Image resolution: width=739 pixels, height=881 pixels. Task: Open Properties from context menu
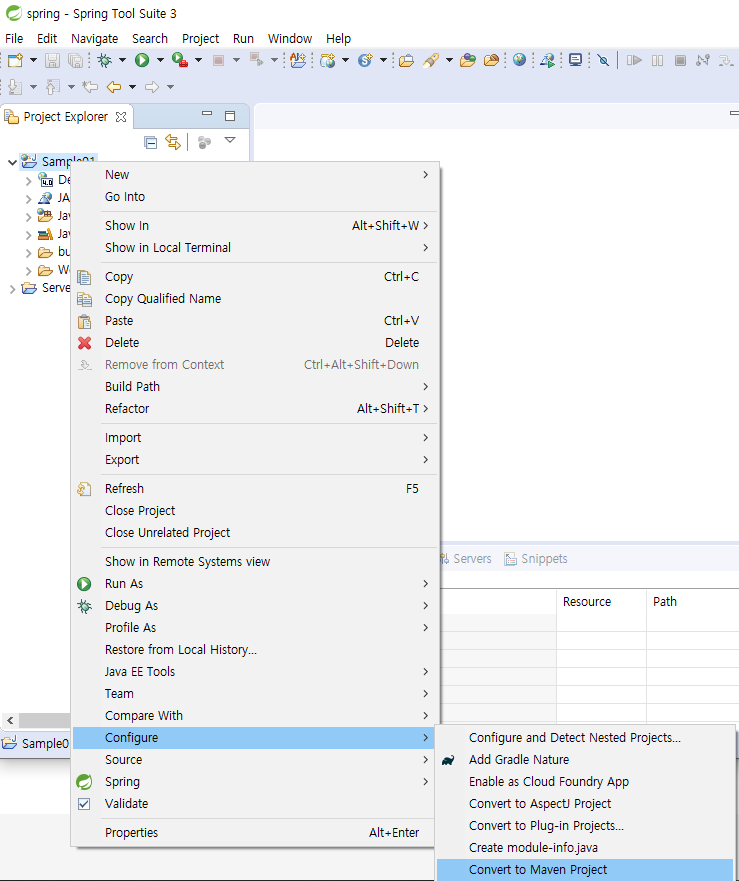253,833
